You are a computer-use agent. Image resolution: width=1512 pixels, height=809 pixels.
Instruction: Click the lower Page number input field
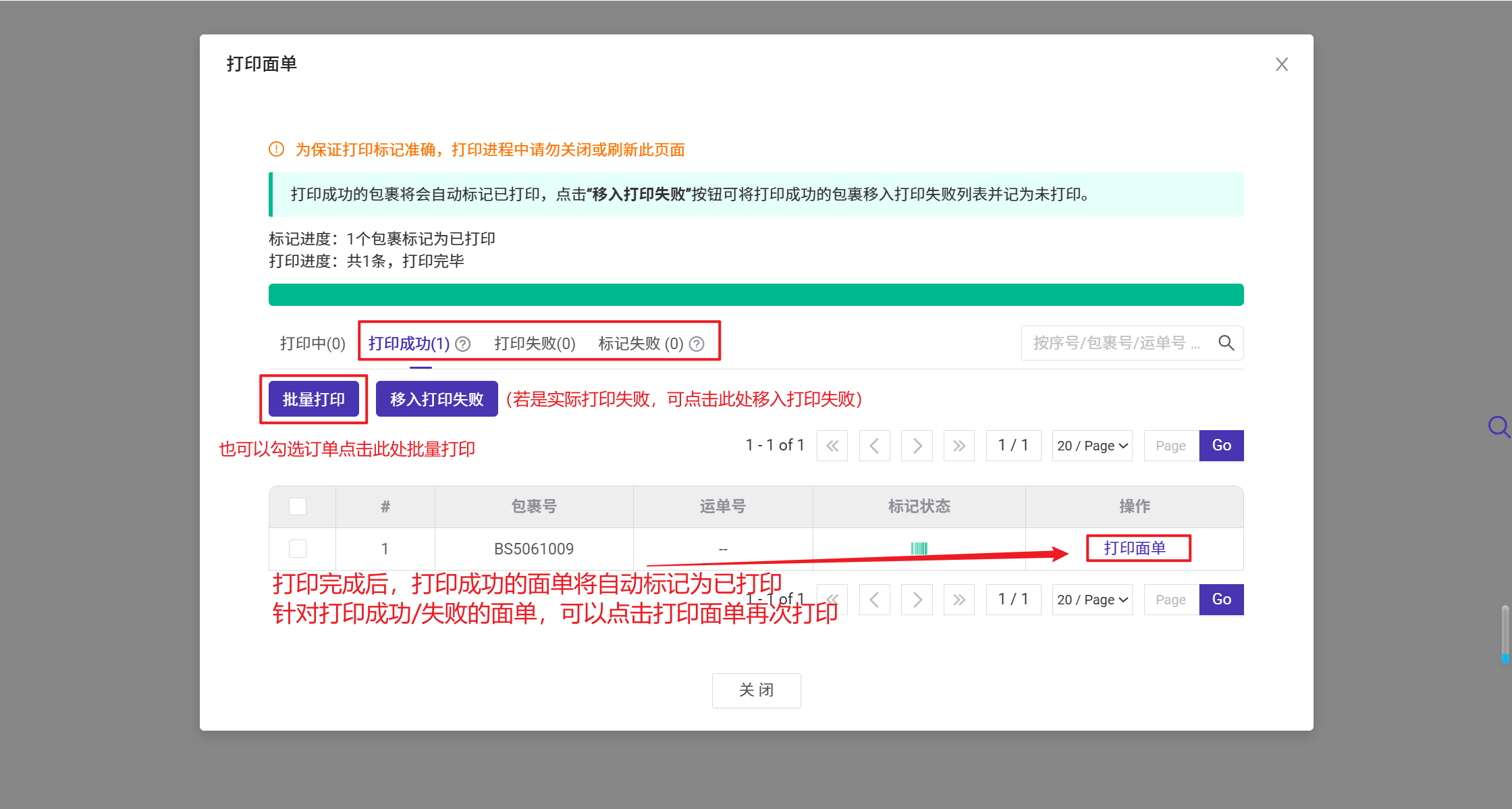pos(1171,600)
